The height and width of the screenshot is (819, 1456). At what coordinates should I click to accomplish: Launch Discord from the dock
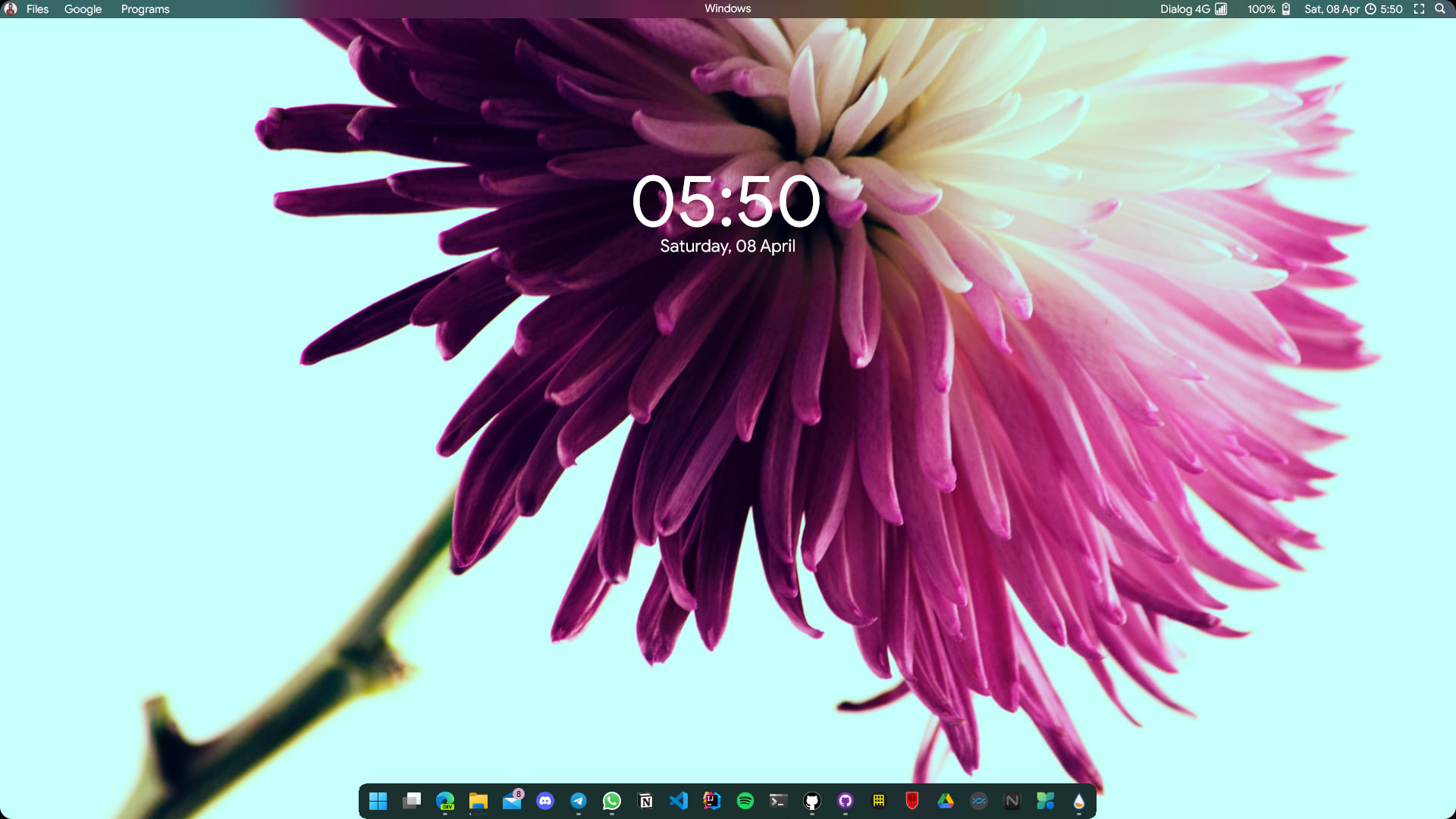(545, 800)
